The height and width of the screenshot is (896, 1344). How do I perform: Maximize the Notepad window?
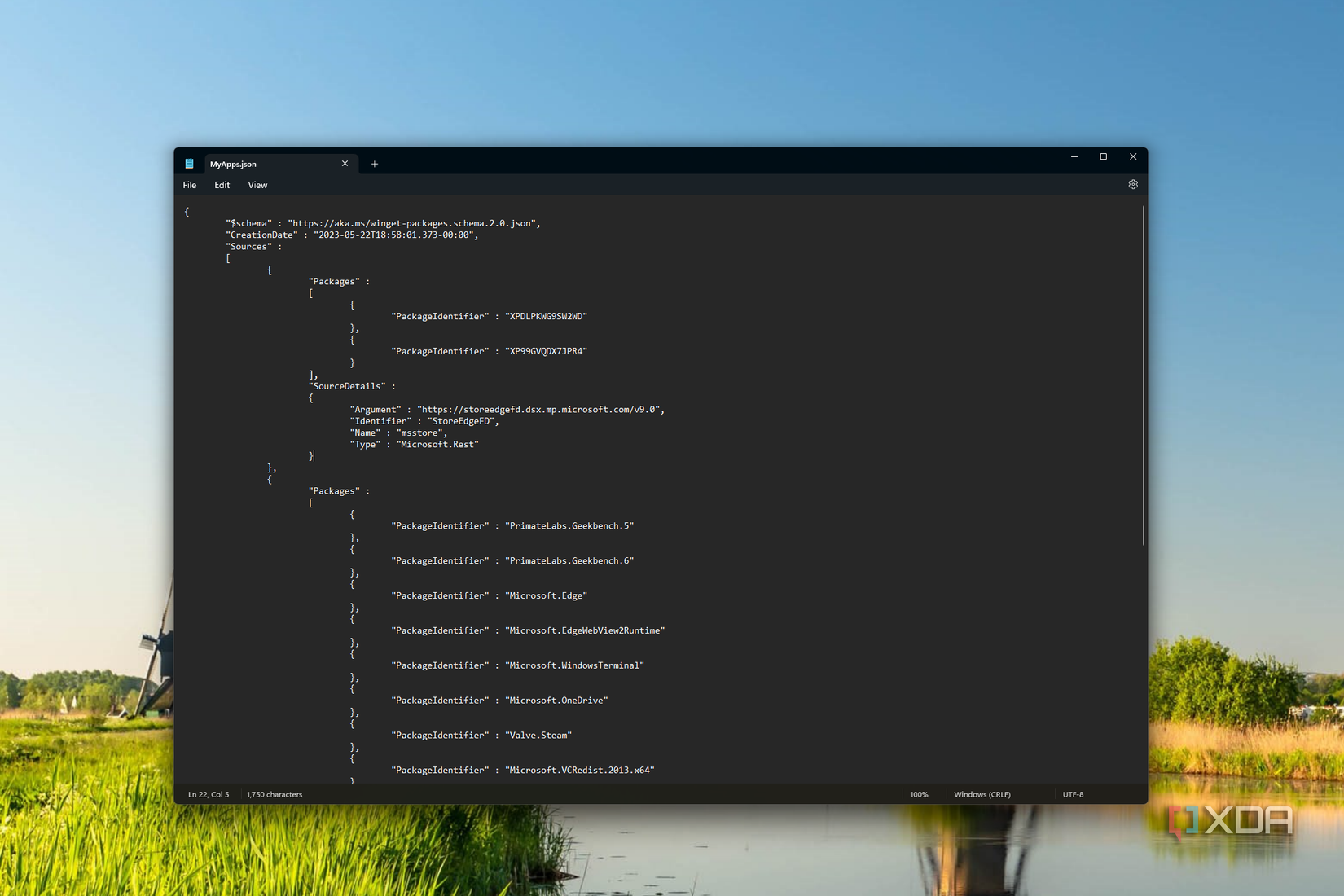click(x=1104, y=156)
